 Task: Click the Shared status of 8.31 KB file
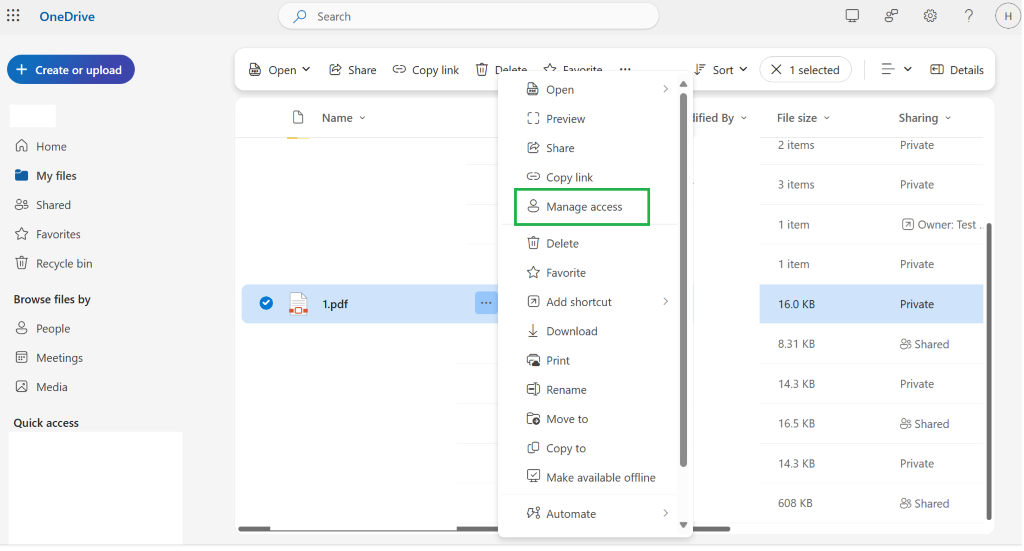click(924, 344)
